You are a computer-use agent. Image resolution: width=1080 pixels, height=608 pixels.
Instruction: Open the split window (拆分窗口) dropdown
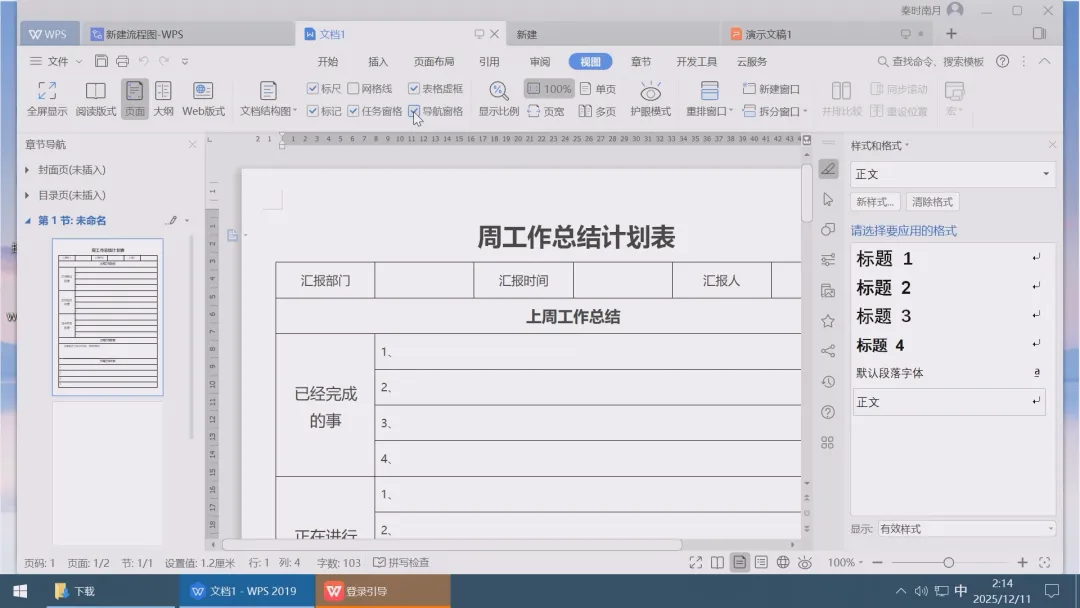[775, 111]
